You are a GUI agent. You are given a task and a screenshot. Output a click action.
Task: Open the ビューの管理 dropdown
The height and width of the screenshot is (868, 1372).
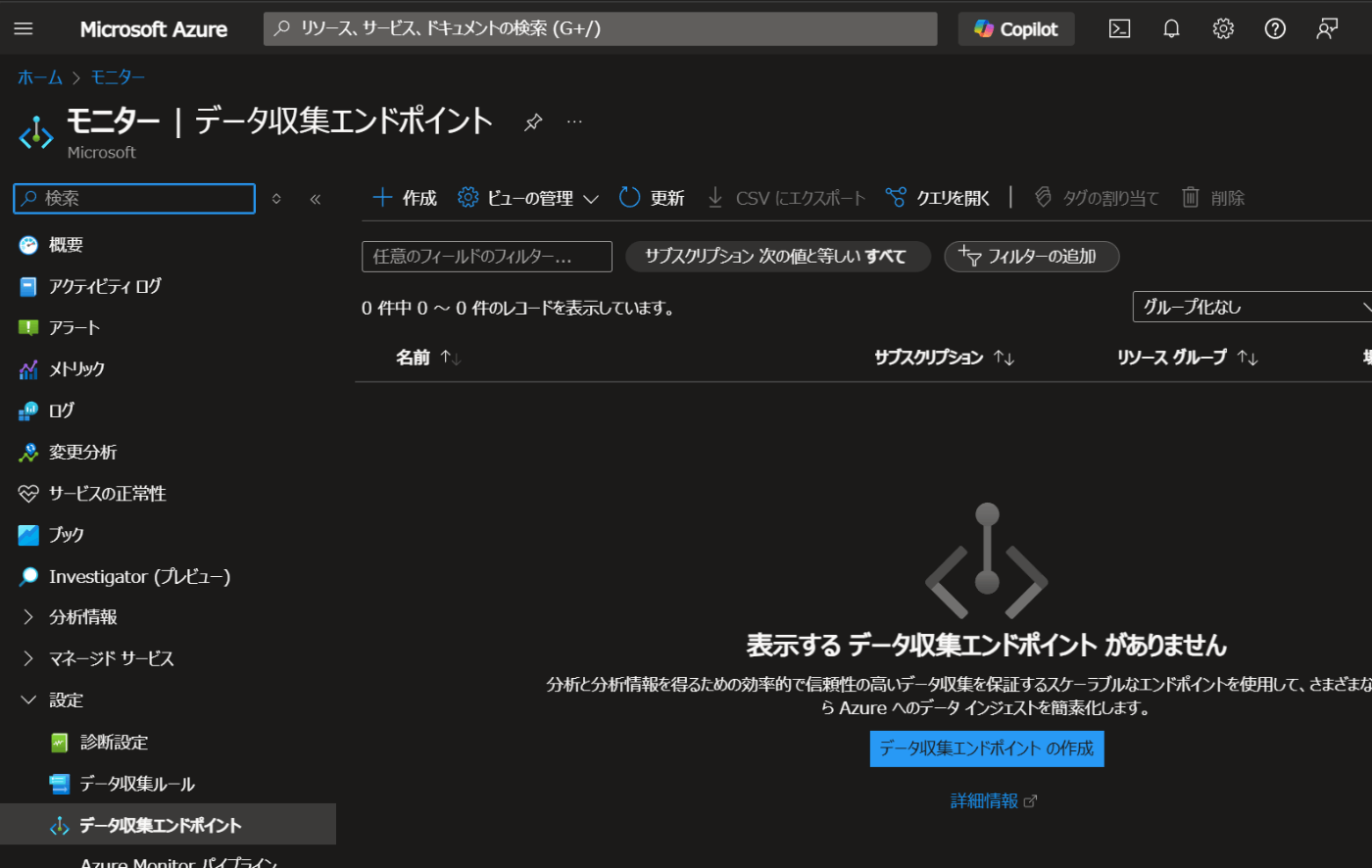pyautogui.click(x=528, y=198)
